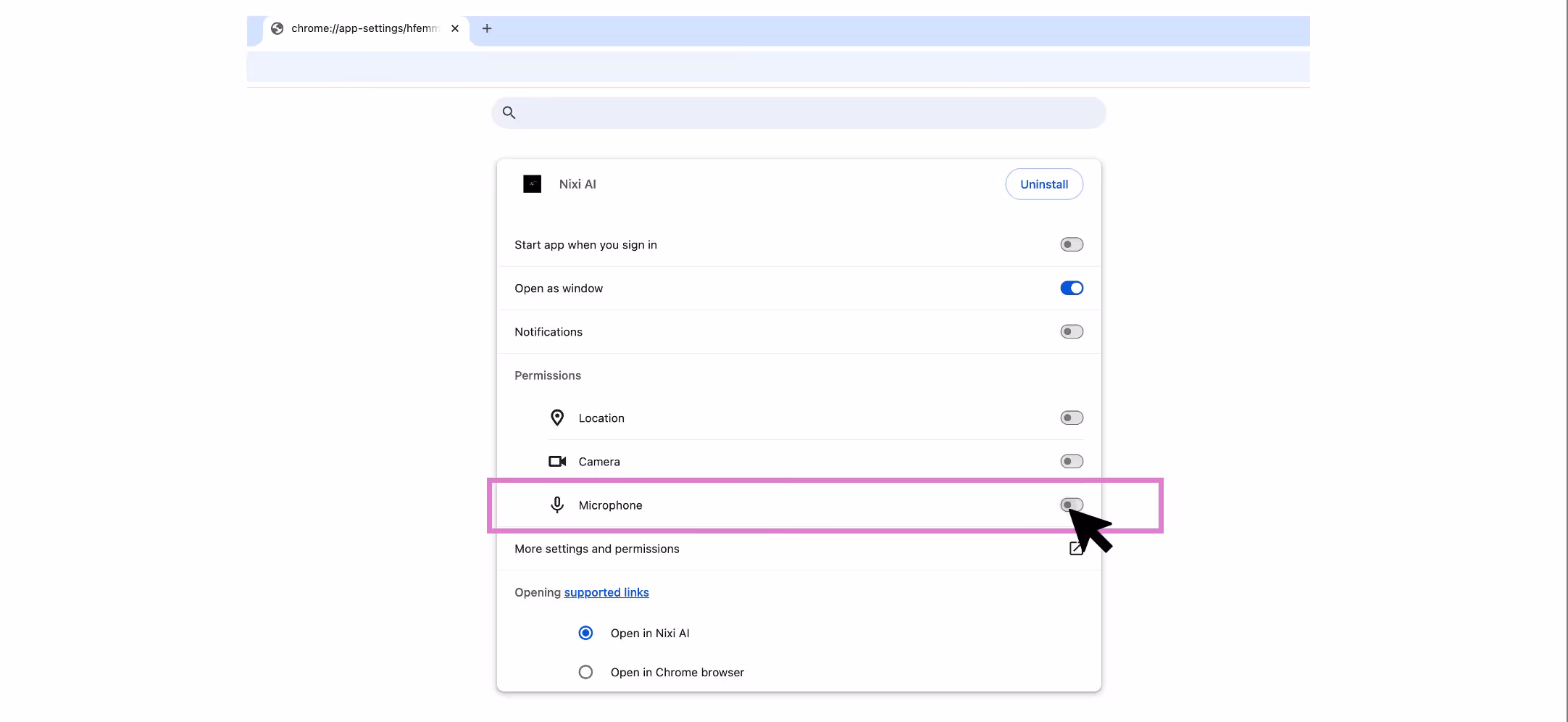
Task: Click the Nixi AI app icon
Action: click(532, 183)
